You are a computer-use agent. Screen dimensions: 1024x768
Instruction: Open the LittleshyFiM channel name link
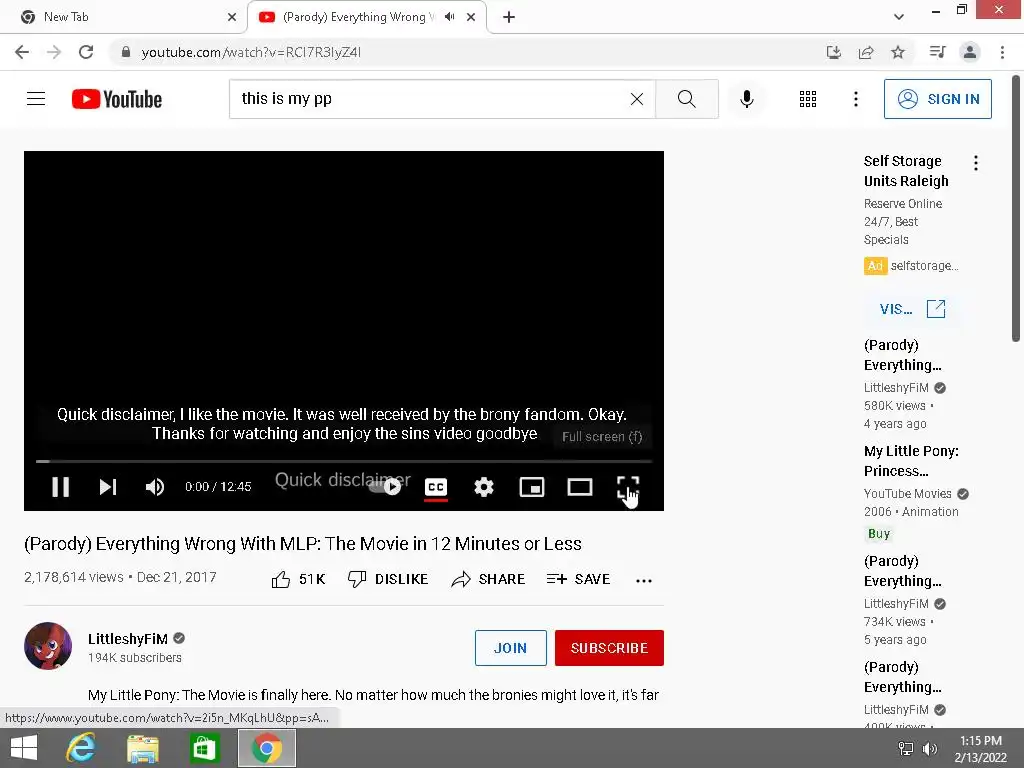coord(128,639)
